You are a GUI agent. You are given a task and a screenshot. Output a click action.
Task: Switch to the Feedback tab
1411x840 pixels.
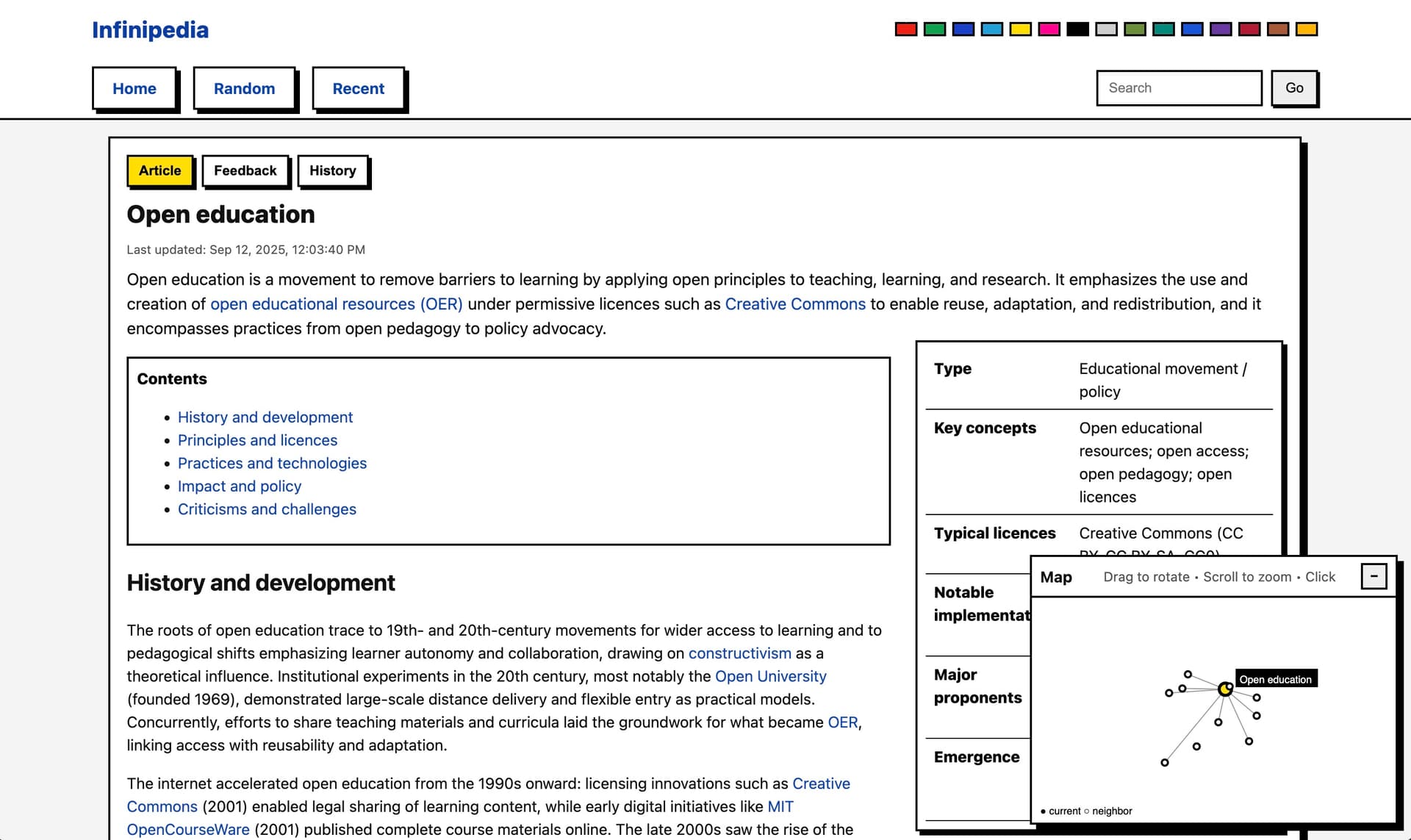(245, 170)
